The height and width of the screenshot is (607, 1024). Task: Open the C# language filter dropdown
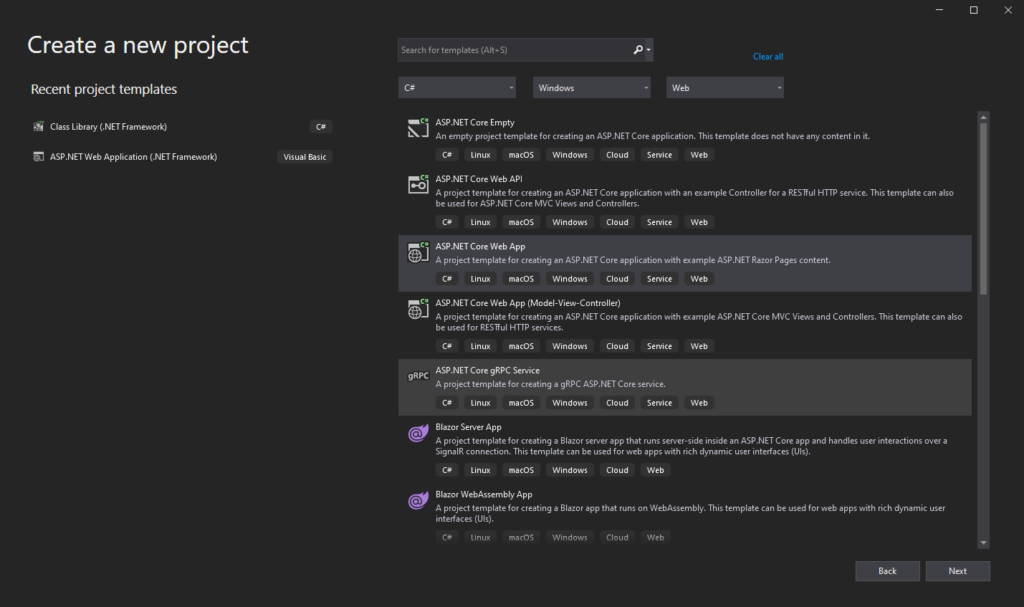click(457, 88)
